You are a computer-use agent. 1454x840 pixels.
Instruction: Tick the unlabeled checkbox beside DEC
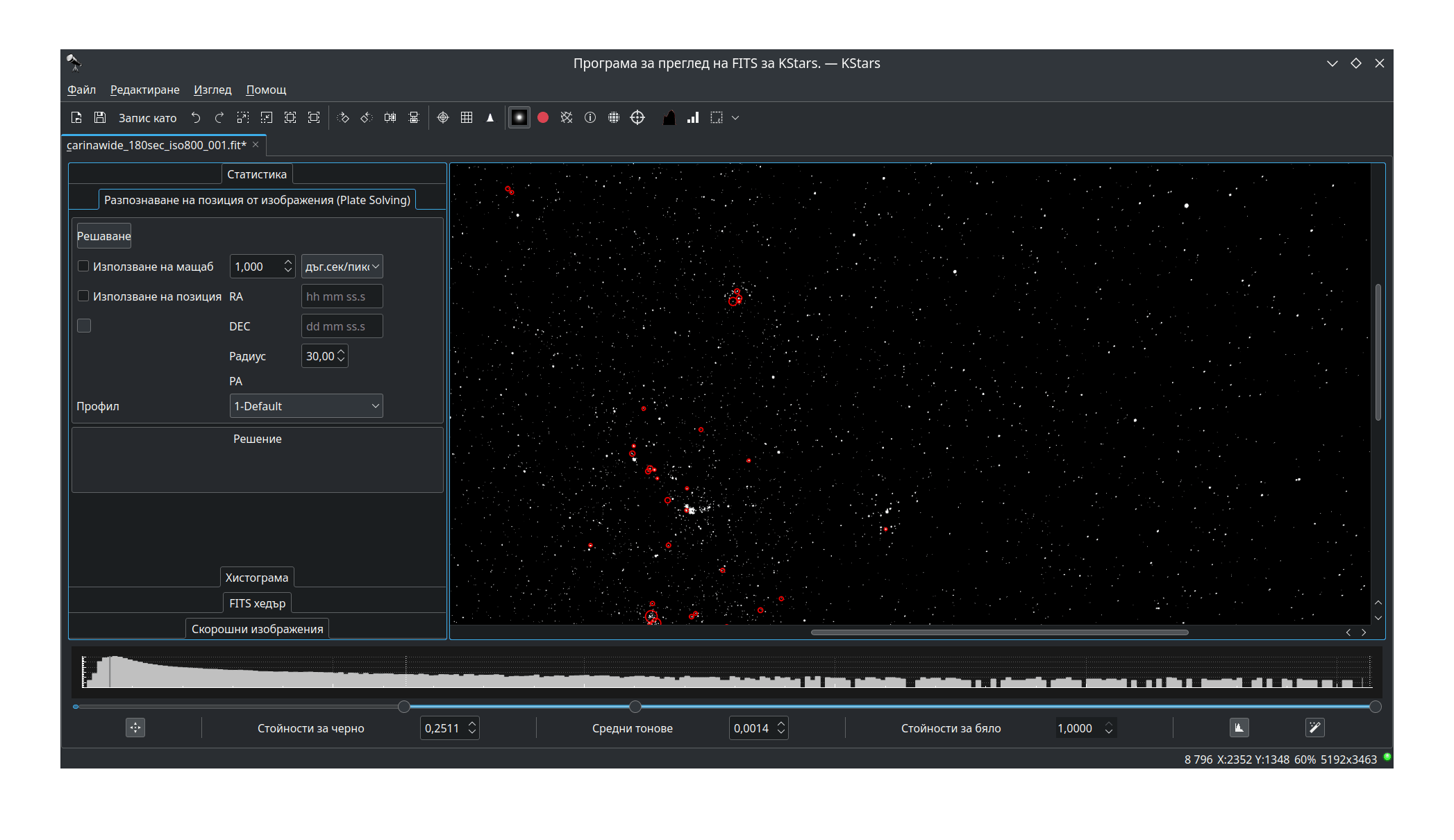(84, 326)
